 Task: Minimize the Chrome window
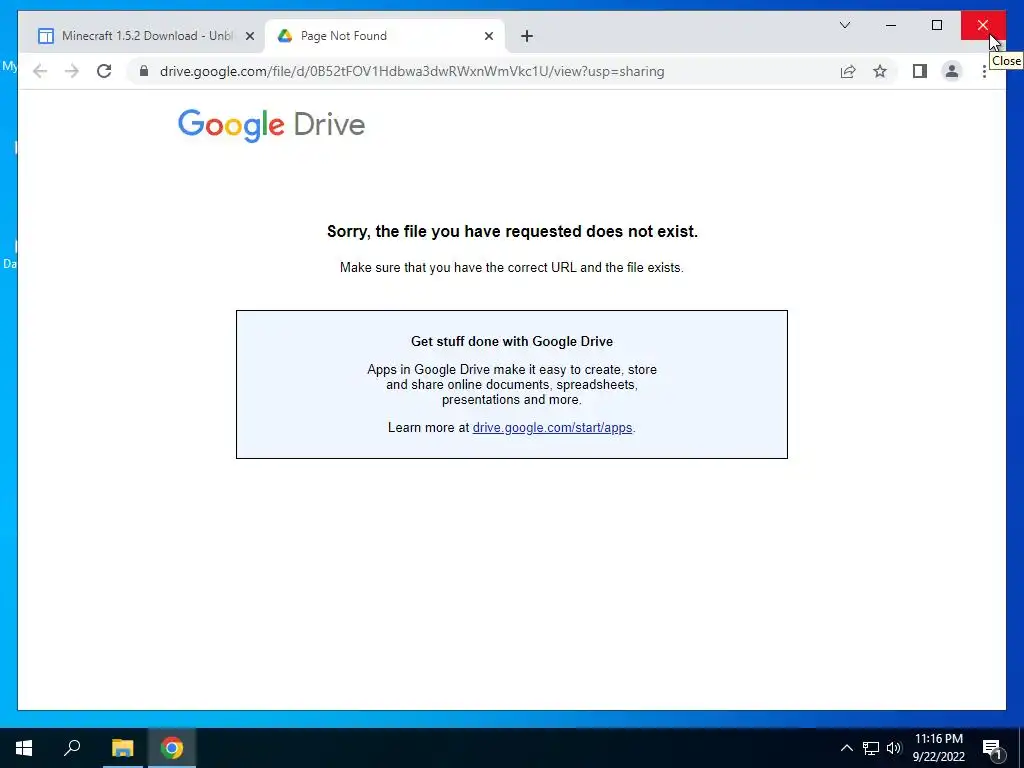coord(891,25)
